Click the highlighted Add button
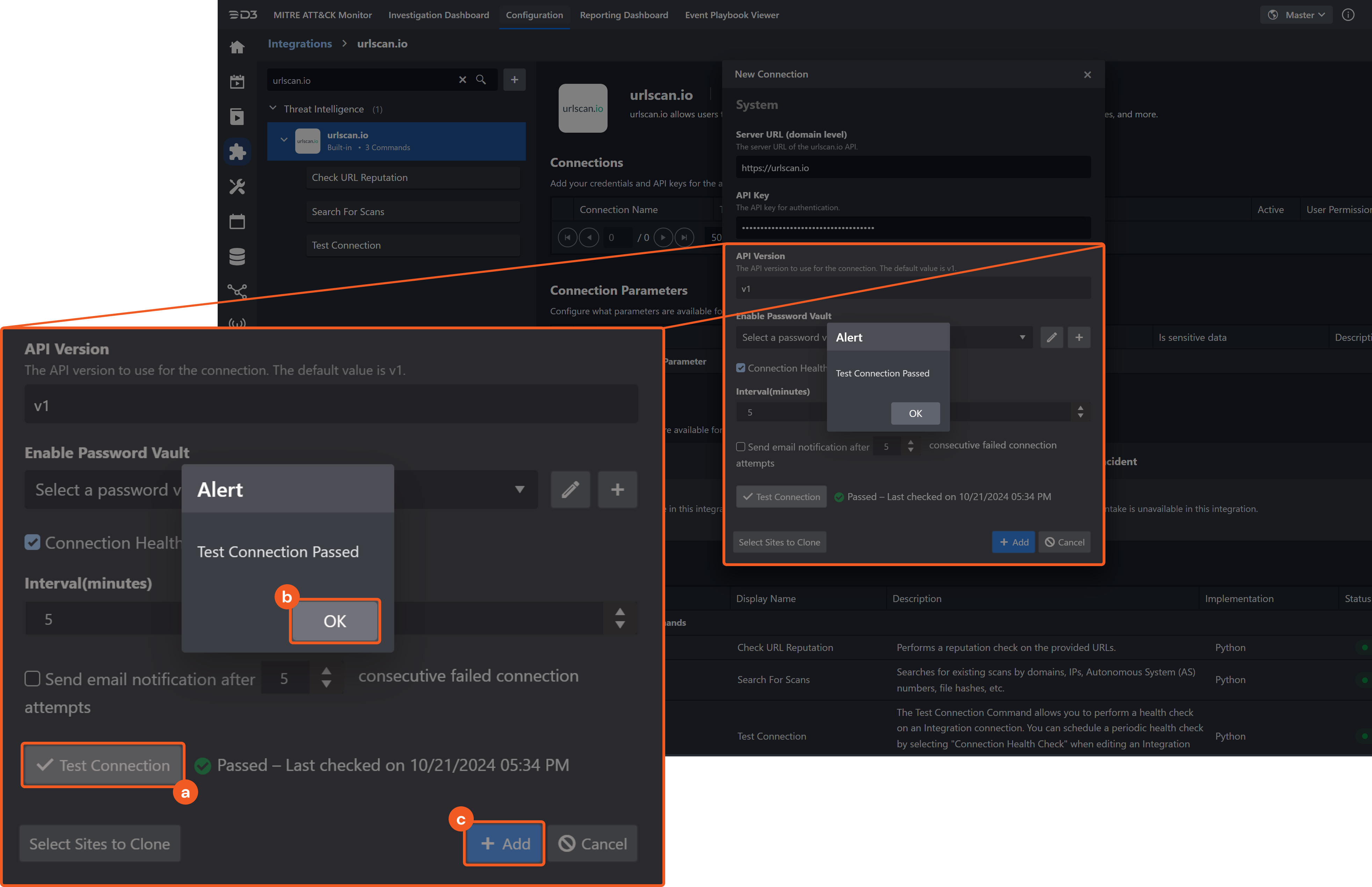 (504, 843)
